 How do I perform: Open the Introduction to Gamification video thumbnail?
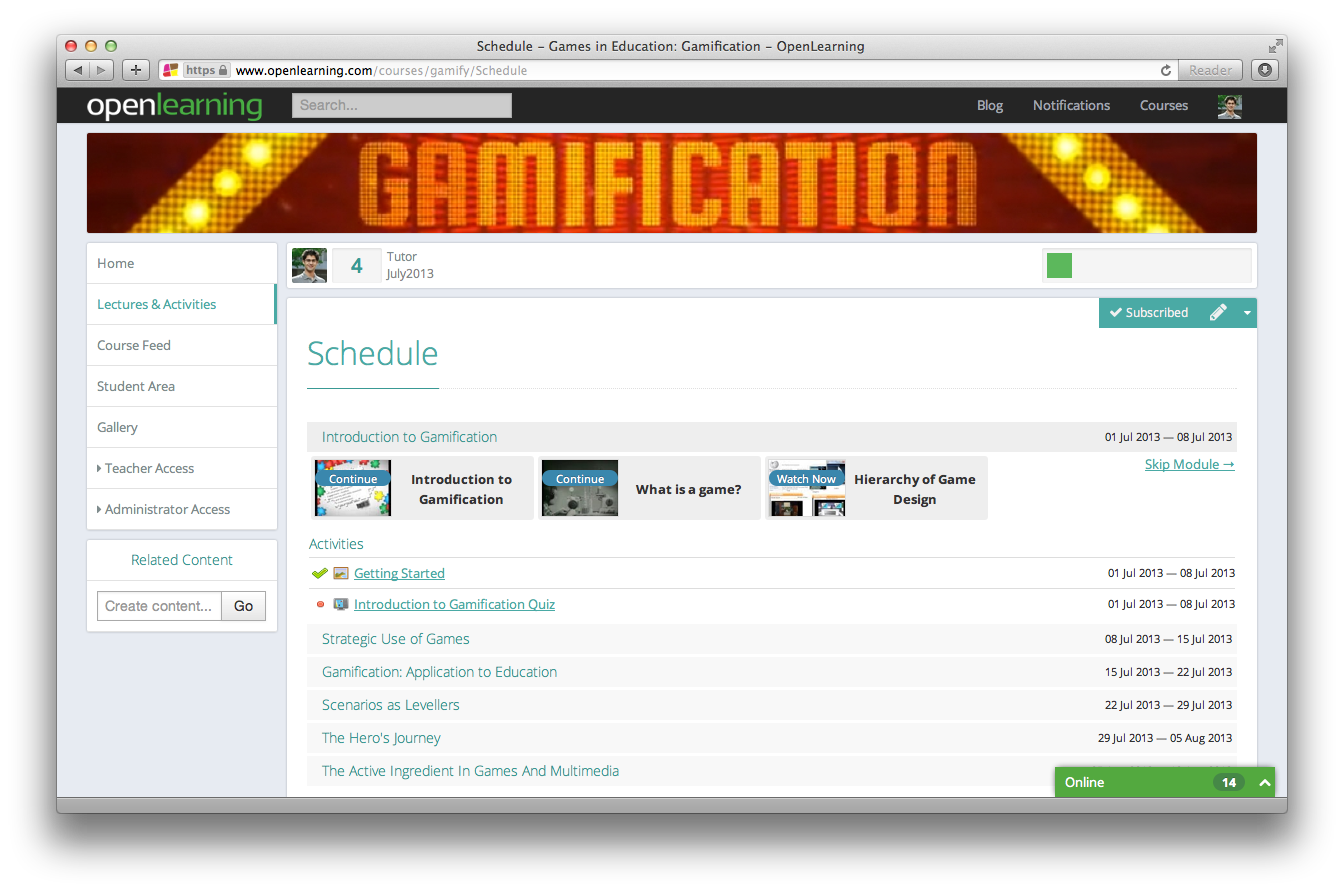[x=353, y=488]
